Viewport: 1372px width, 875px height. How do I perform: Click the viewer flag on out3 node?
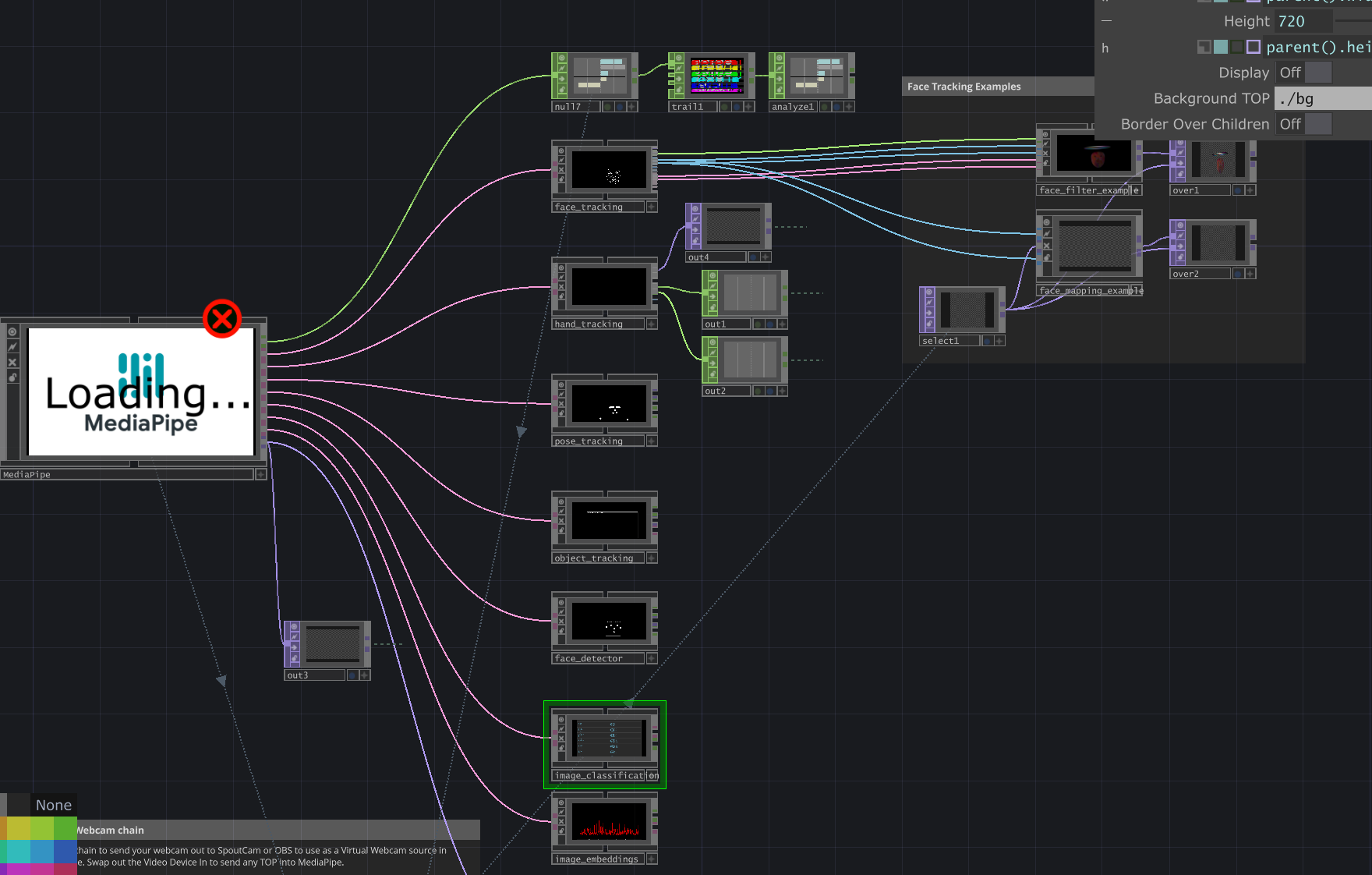[x=295, y=626]
